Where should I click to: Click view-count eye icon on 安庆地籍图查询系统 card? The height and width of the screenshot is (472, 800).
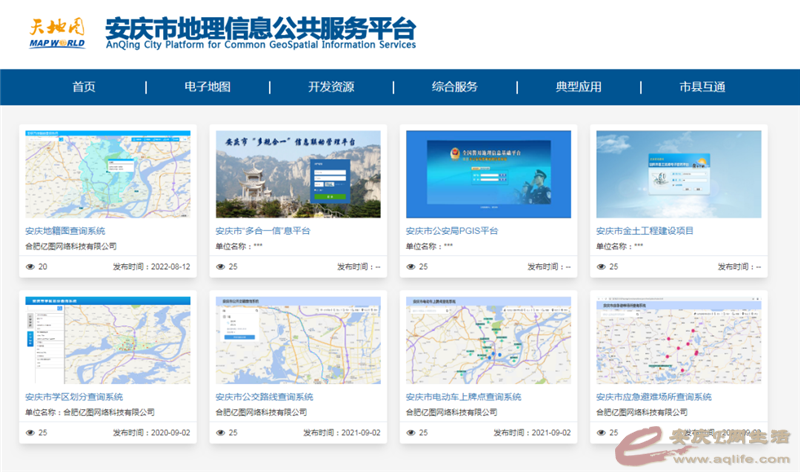[27, 267]
